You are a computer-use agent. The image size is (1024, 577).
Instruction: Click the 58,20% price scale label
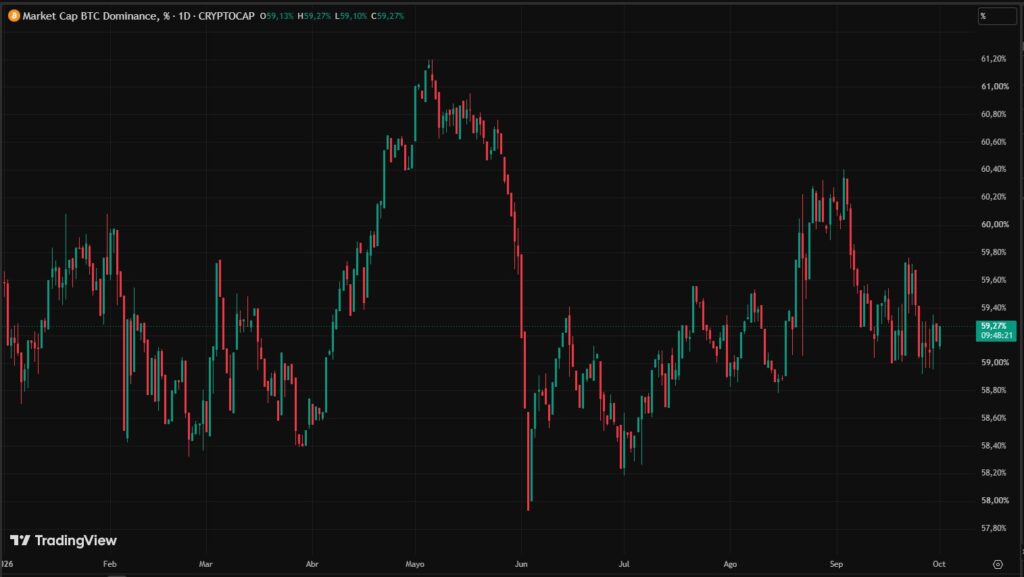tap(993, 473)
